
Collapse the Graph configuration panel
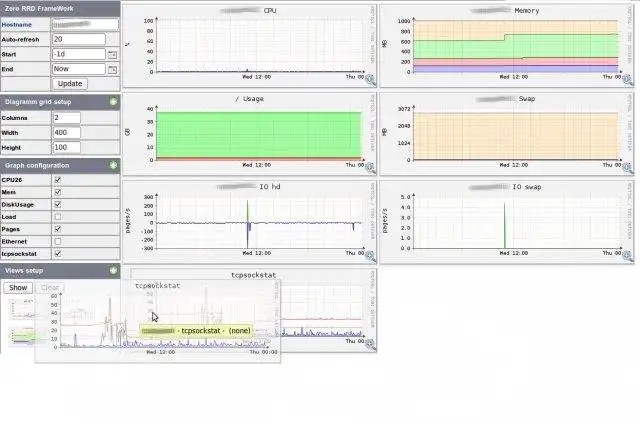(x=113, y=165)
